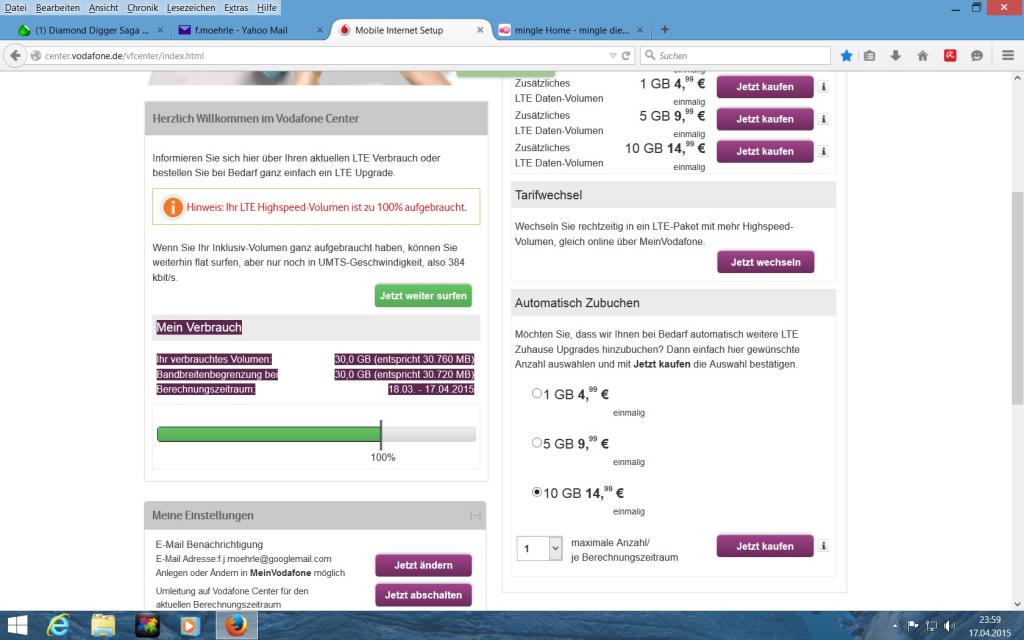Open the Lesezeichen menu
This screenshot has height=640, width=1024.
pyautogui.click(x=191, y=8)
